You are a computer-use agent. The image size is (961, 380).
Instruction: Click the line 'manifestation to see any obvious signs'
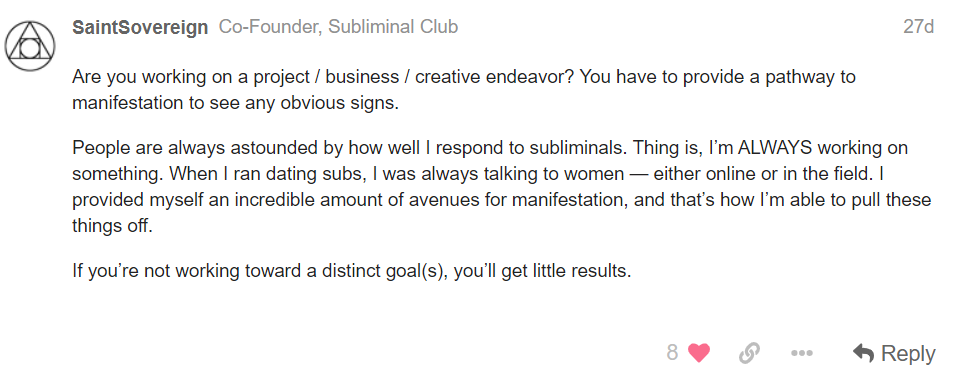tap(235, 103)
